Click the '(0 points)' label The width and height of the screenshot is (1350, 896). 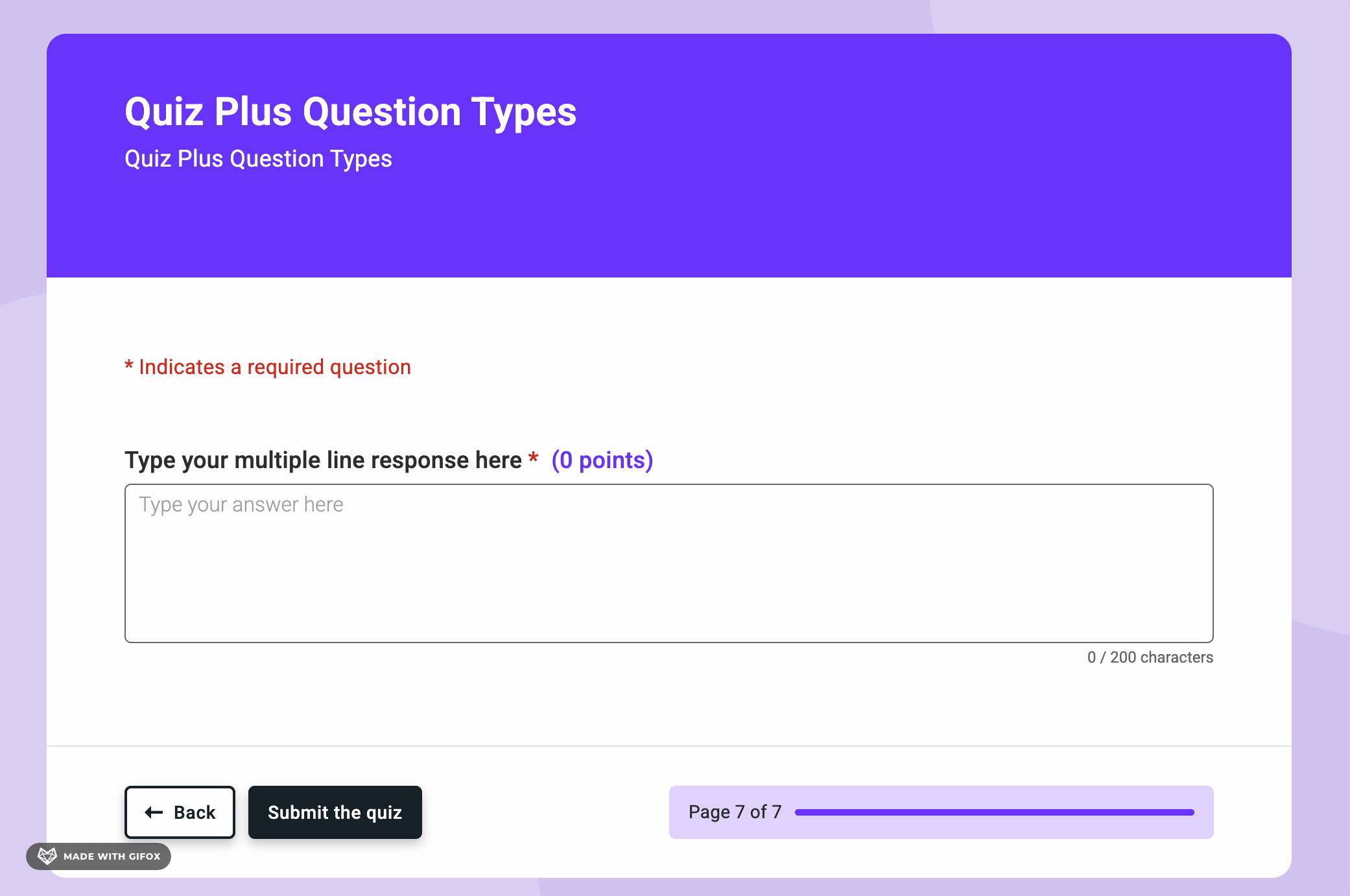point(602,460)
